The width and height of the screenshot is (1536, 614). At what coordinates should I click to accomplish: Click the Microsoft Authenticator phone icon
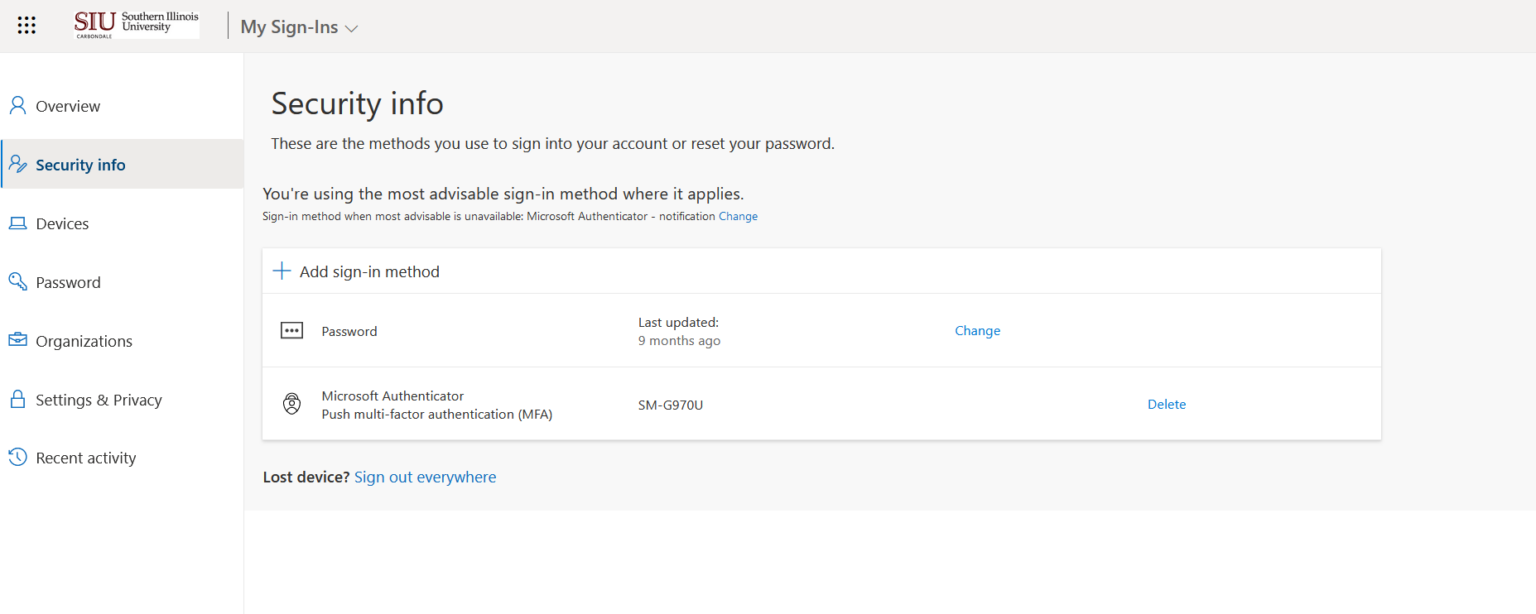point(291,404)
